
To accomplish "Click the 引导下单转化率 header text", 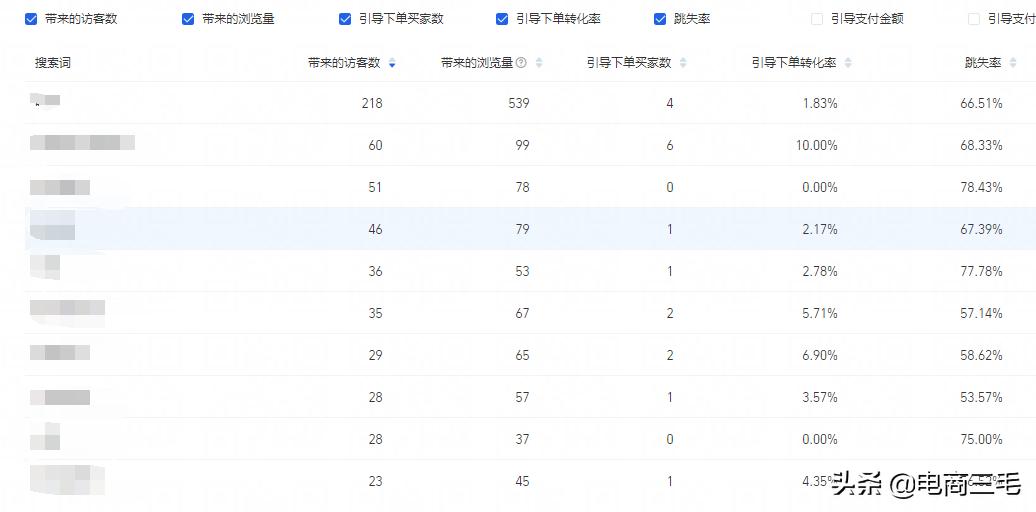I will 794,63.
